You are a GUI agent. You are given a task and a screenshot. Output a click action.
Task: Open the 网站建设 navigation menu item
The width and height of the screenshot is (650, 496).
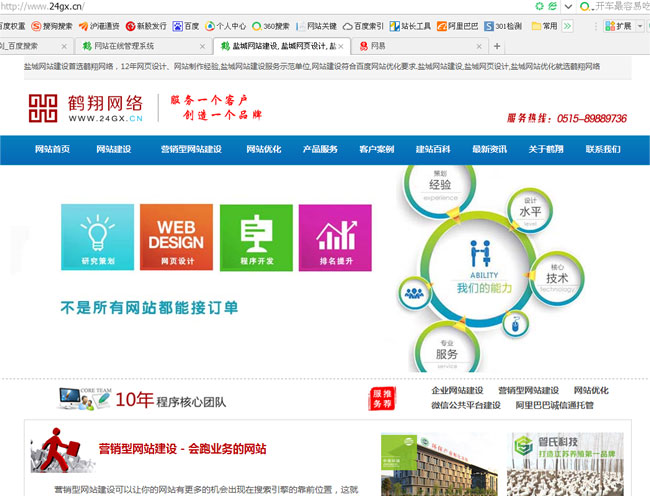point(114,149)
